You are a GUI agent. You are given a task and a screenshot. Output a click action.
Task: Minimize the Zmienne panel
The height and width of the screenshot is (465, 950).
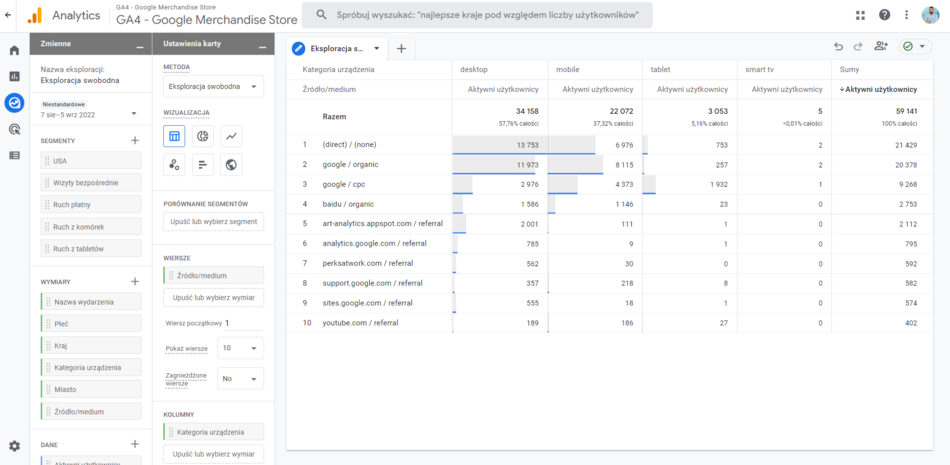[139, 44]
